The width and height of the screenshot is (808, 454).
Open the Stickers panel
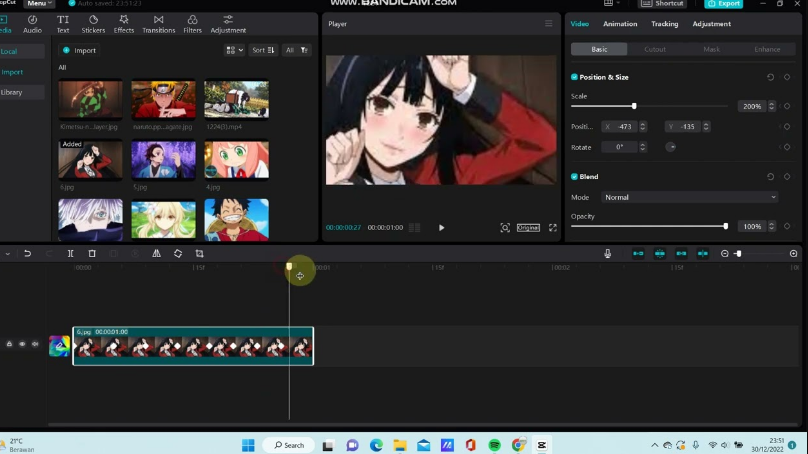point(93,24)
